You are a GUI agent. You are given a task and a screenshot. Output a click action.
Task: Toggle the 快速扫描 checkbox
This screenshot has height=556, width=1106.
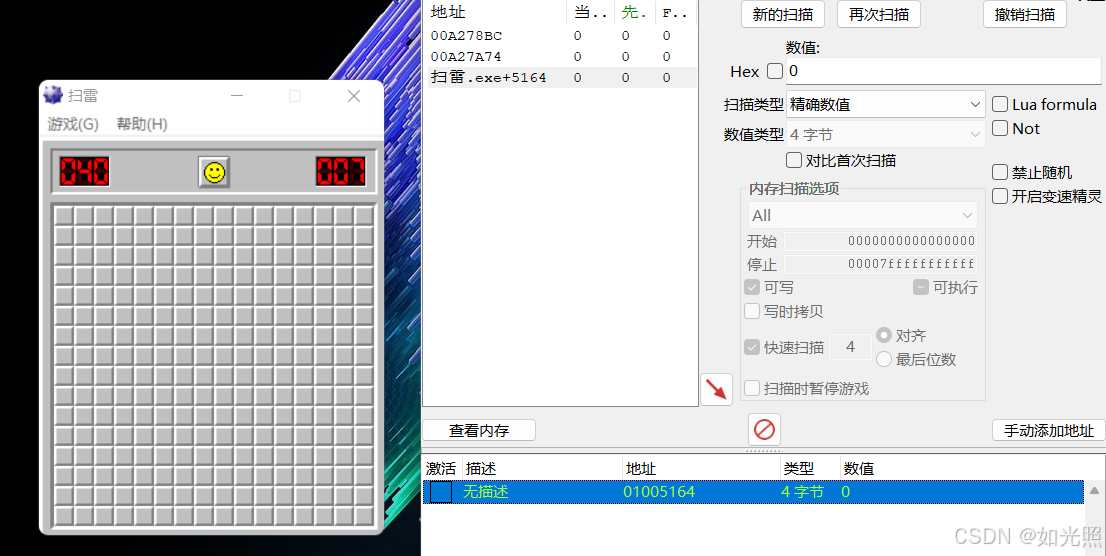[x=752, y=347]
